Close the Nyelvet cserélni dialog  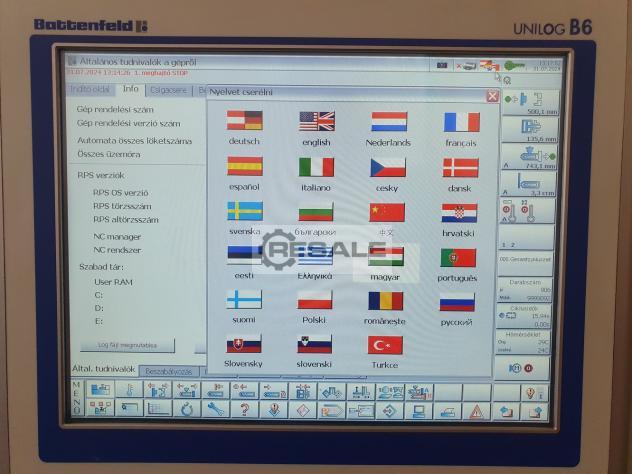coord(492,96)
